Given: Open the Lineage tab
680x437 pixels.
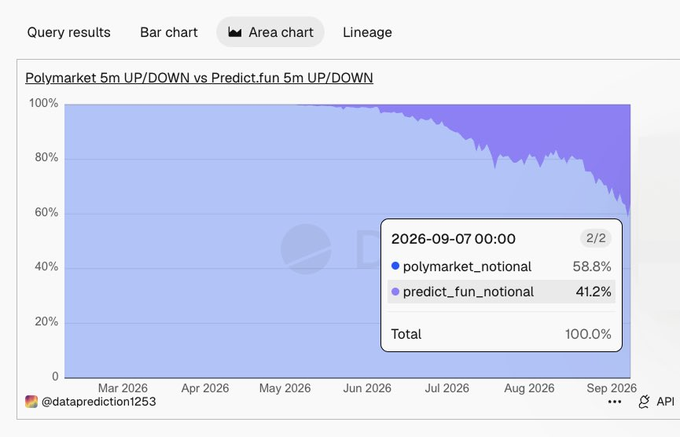Looking at the screenshot, I should 367,33.
